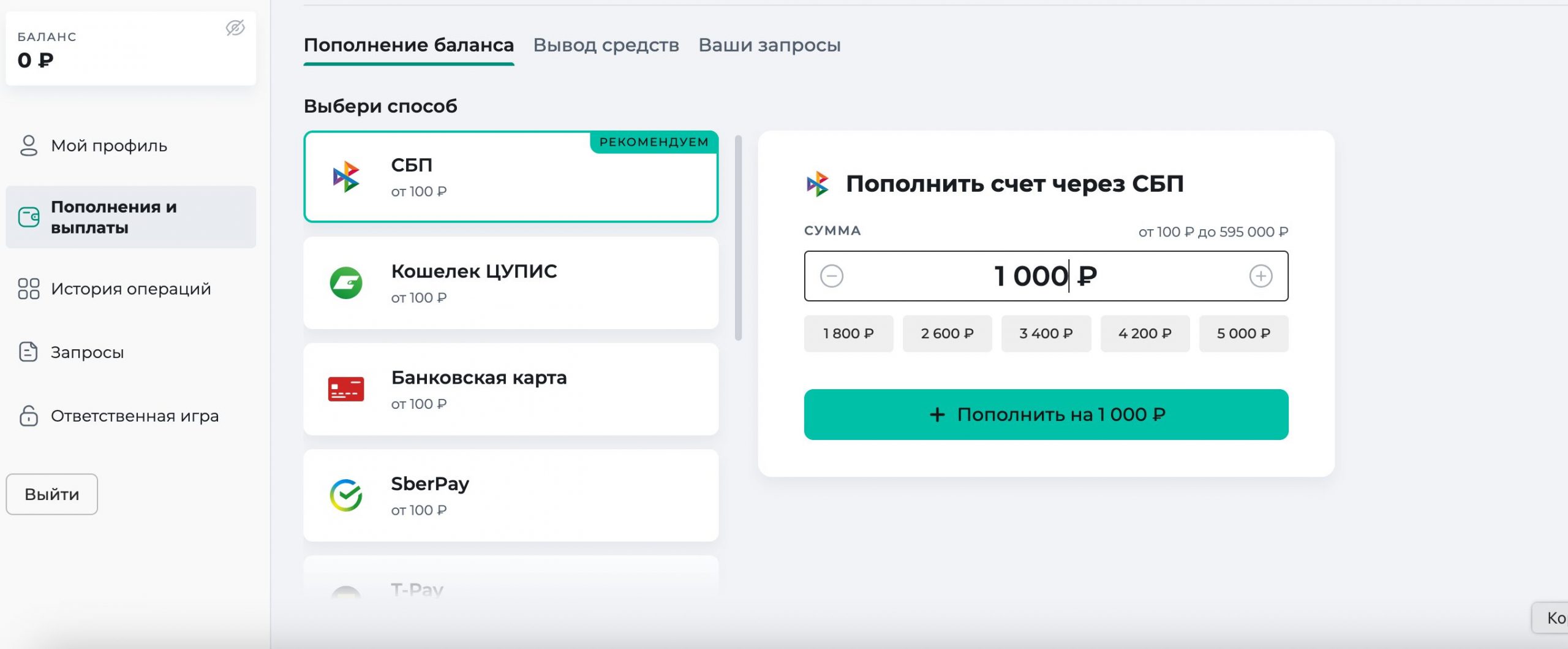Expand the partially visible T-Pay card
Viewport: 1568px width, 649px height.
tap(511, 585)
